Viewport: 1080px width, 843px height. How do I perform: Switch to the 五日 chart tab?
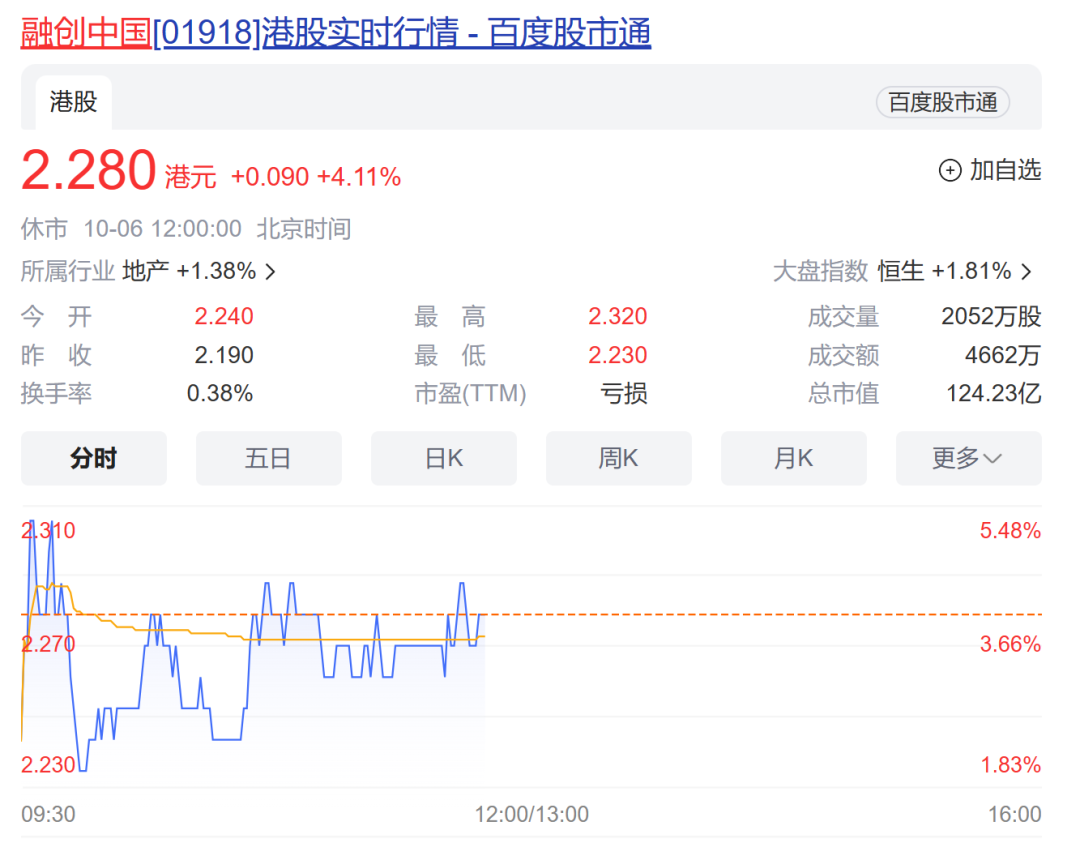click(269, 458)
